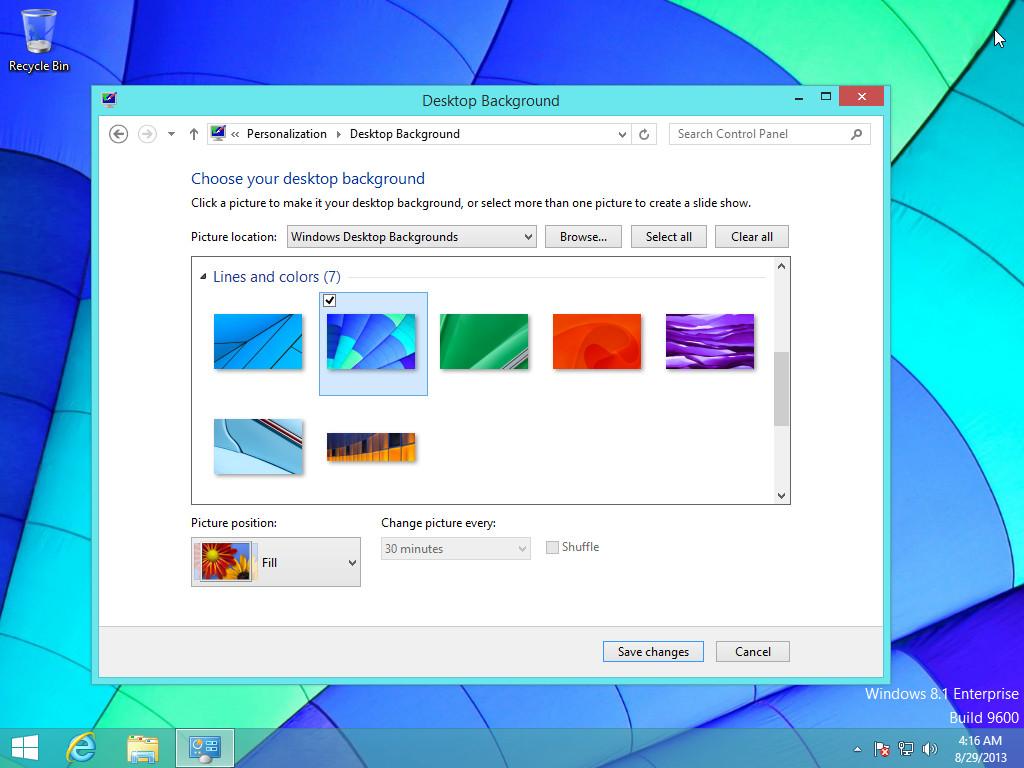Navigate to Personalization breadcrumb
Viewport: 1024px width, 768px height.
pos(287,134)
